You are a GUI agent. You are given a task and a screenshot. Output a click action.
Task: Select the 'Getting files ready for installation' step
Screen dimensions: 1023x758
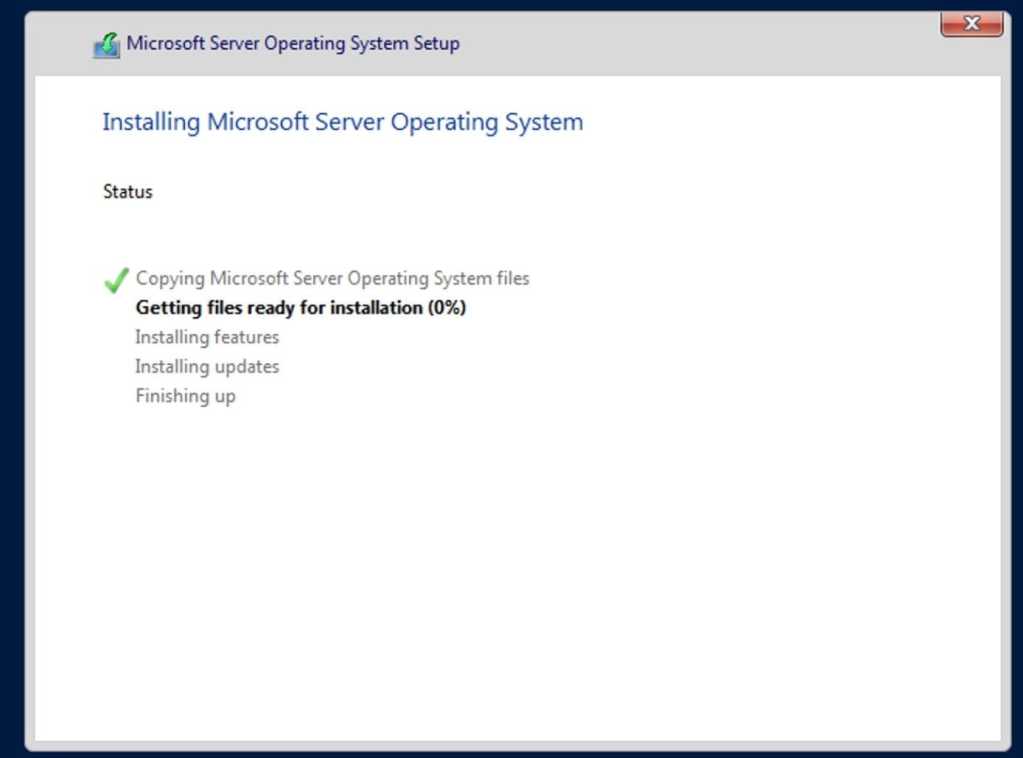[300, 307]
